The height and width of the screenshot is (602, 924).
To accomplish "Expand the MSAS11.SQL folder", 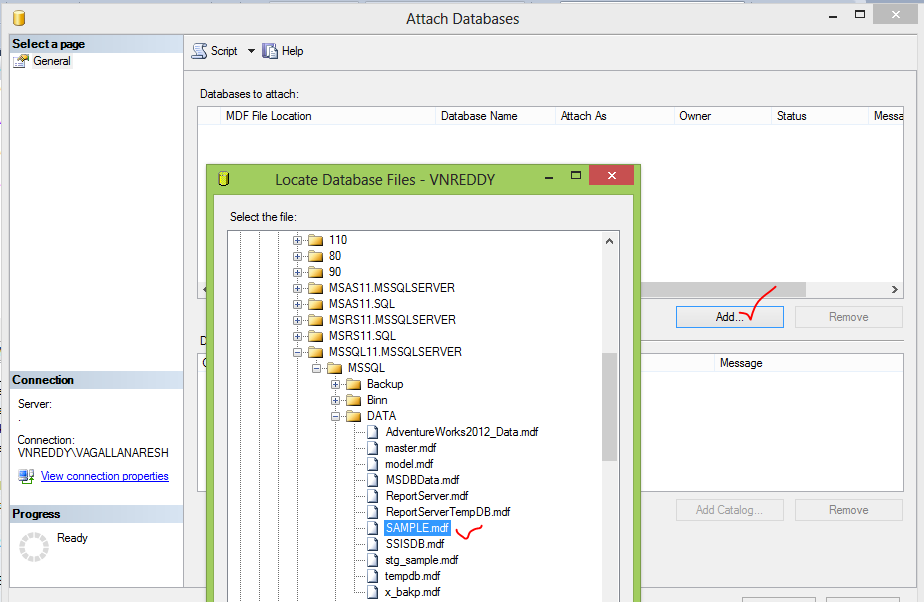I will point(298,305).
